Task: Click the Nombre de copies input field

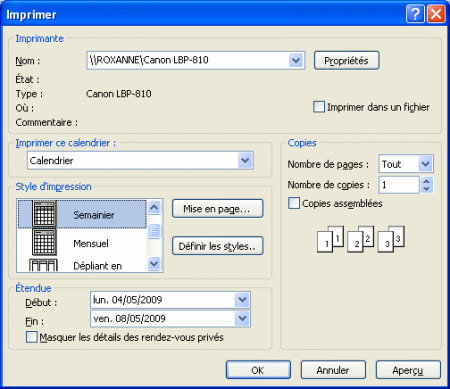Action: (399, 185)
